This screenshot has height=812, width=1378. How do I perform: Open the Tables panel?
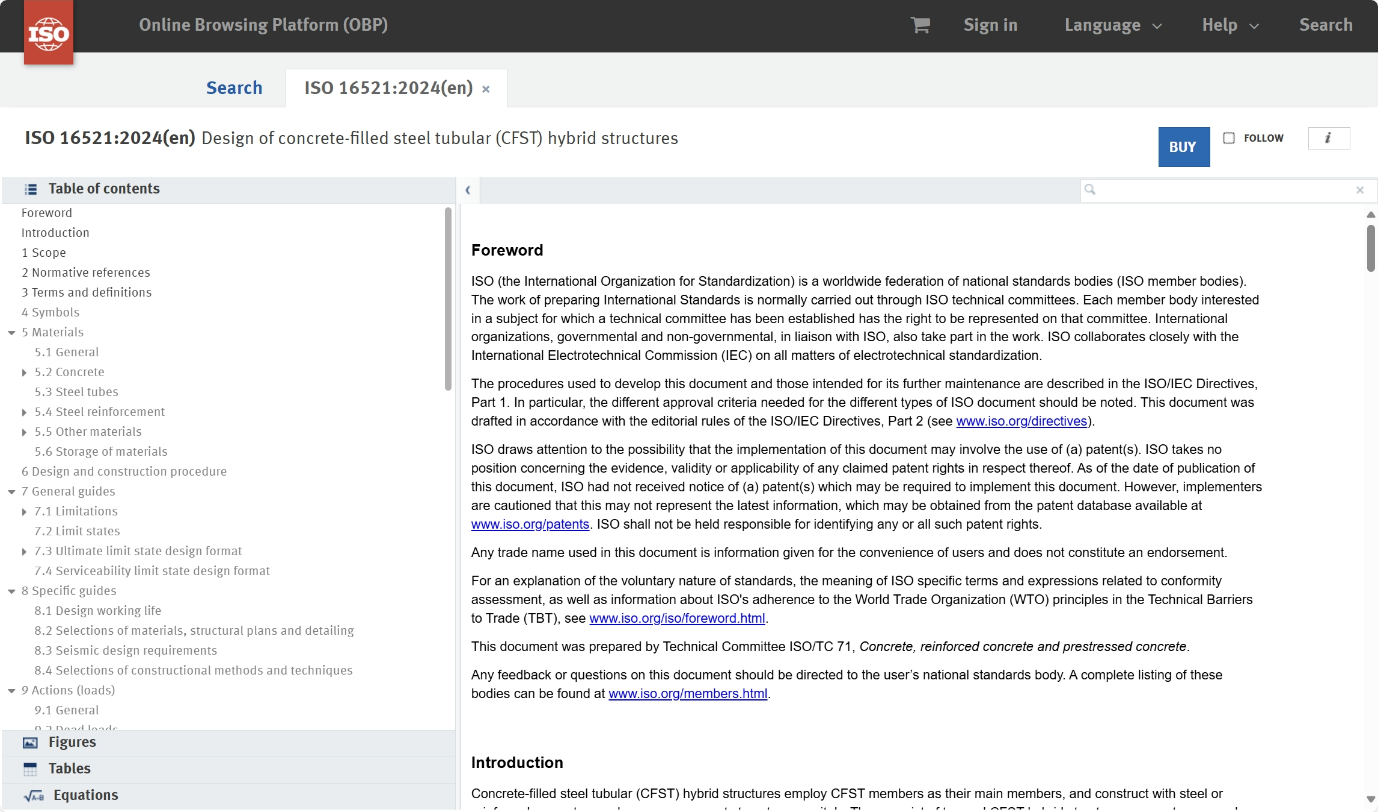click(69, 768)
